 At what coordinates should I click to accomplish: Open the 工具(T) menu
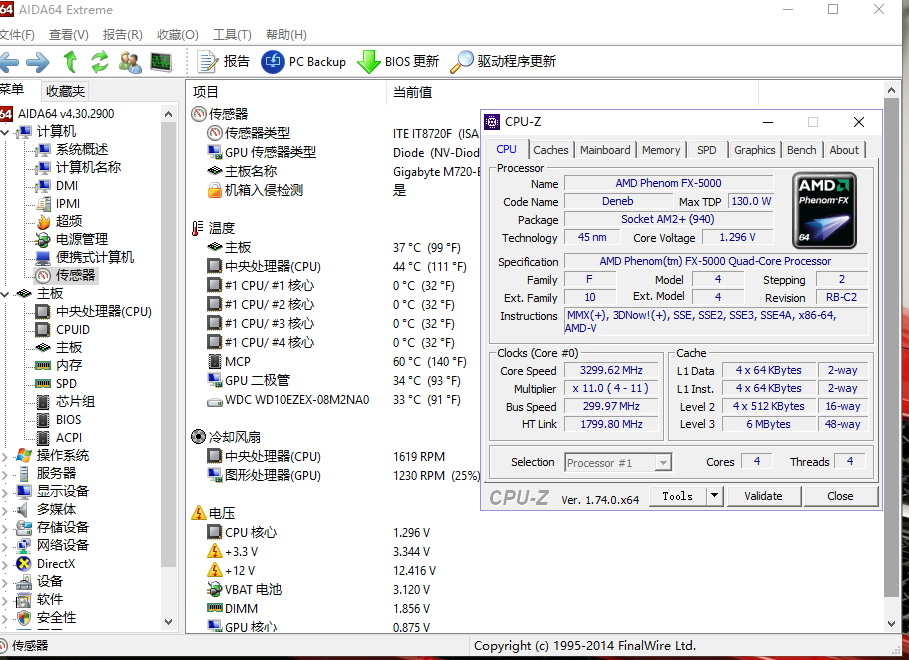point(232,35)
